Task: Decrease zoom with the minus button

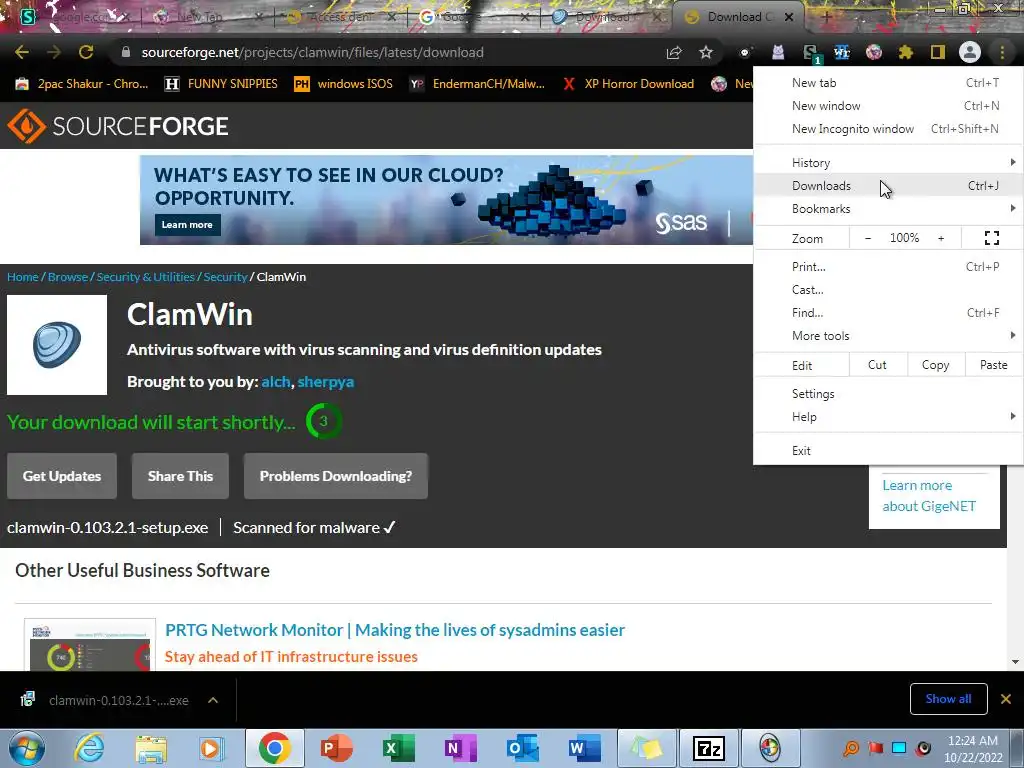Action: pyautogui.click(x=868, y=238)
